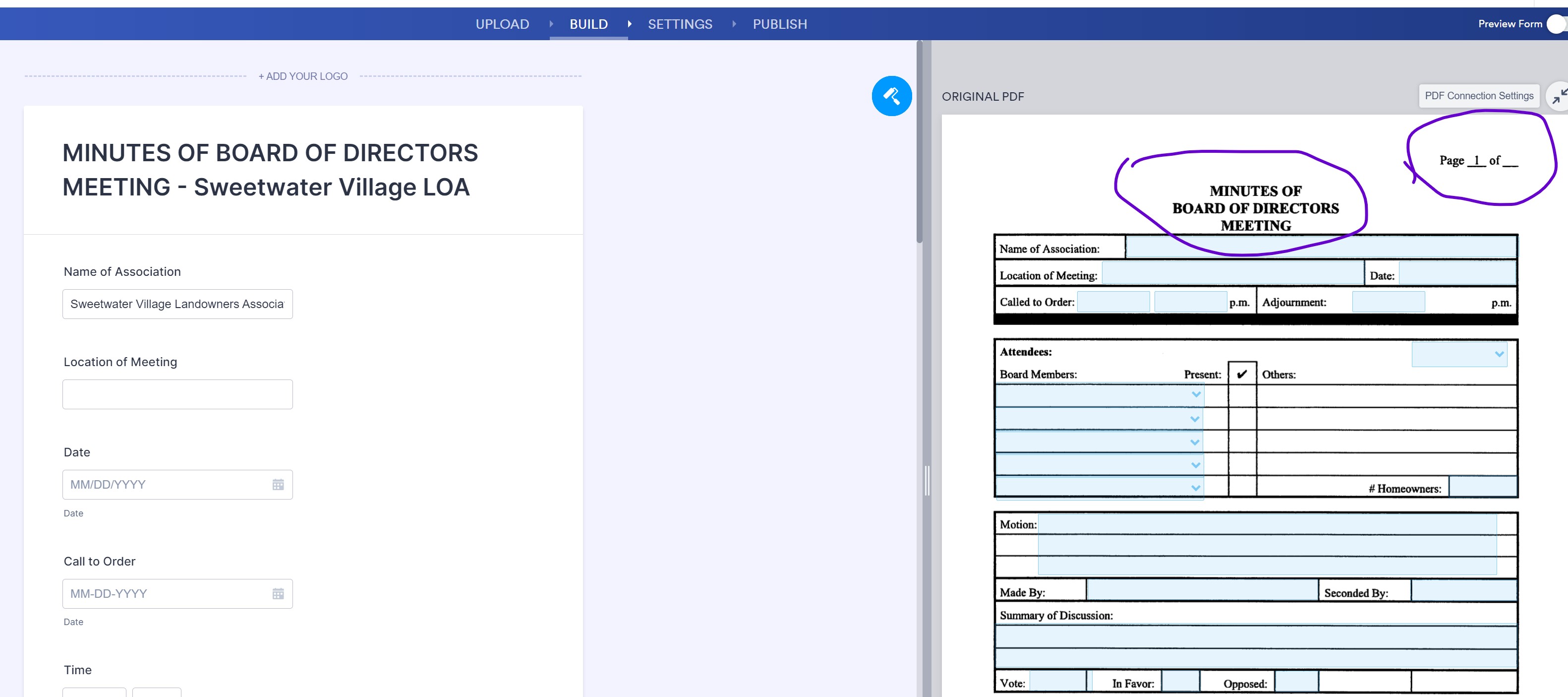Open the Attendees dropdown in the PDF
This screenshot has width=1568, height=697.
1459,354
